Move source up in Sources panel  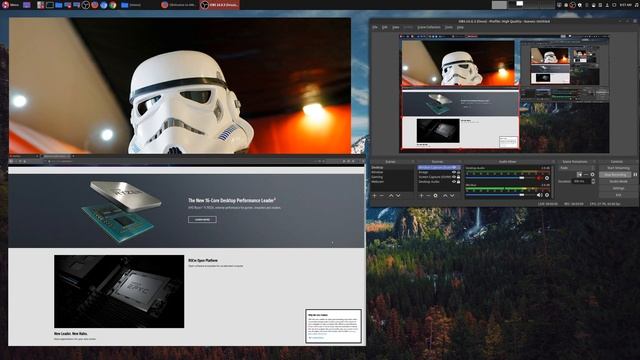click(x=445, y=196)
